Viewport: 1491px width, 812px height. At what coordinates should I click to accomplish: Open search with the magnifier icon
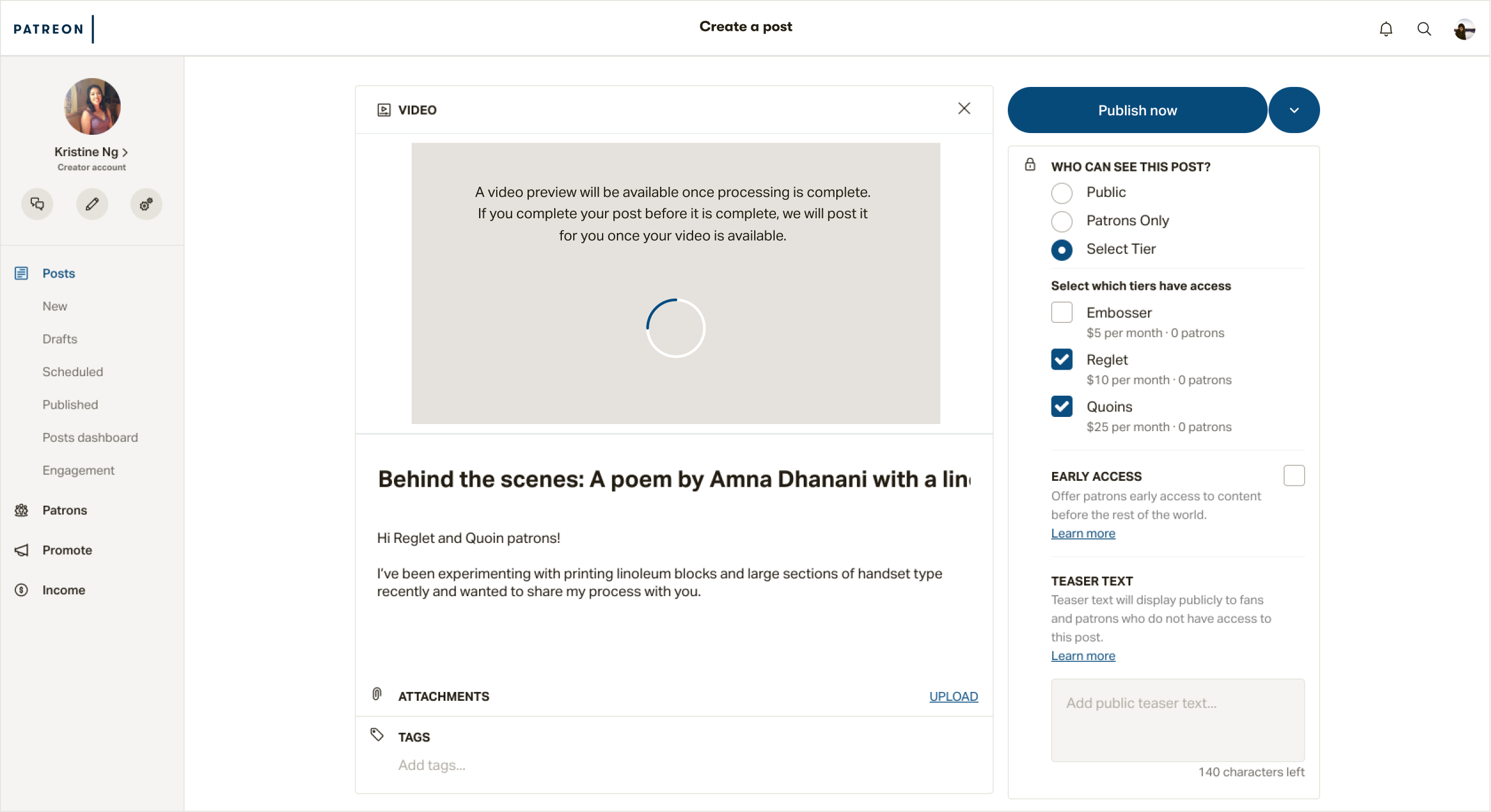[x=1424, y=28]
